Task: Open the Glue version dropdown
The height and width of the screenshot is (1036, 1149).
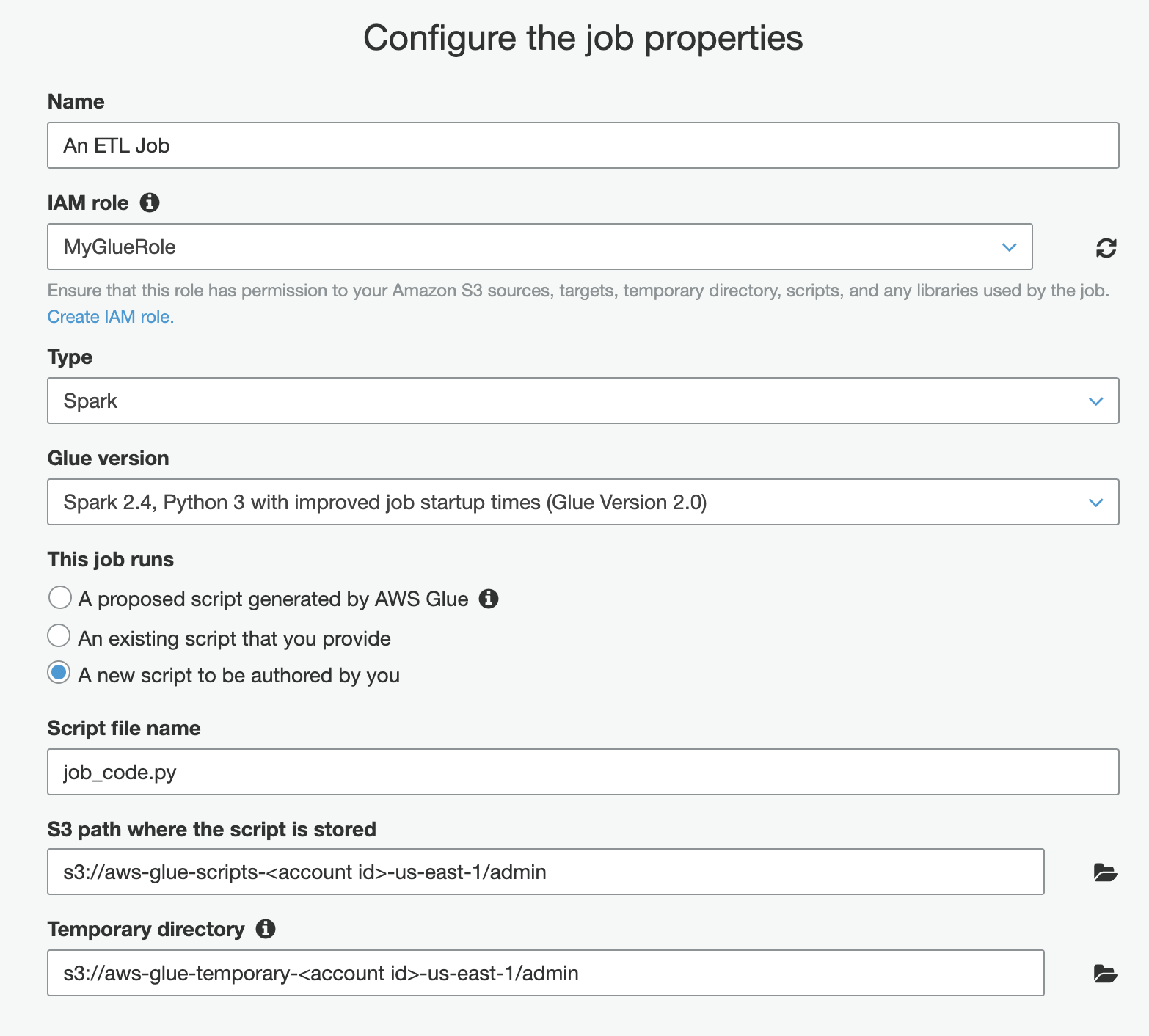Action: (583, 502)
